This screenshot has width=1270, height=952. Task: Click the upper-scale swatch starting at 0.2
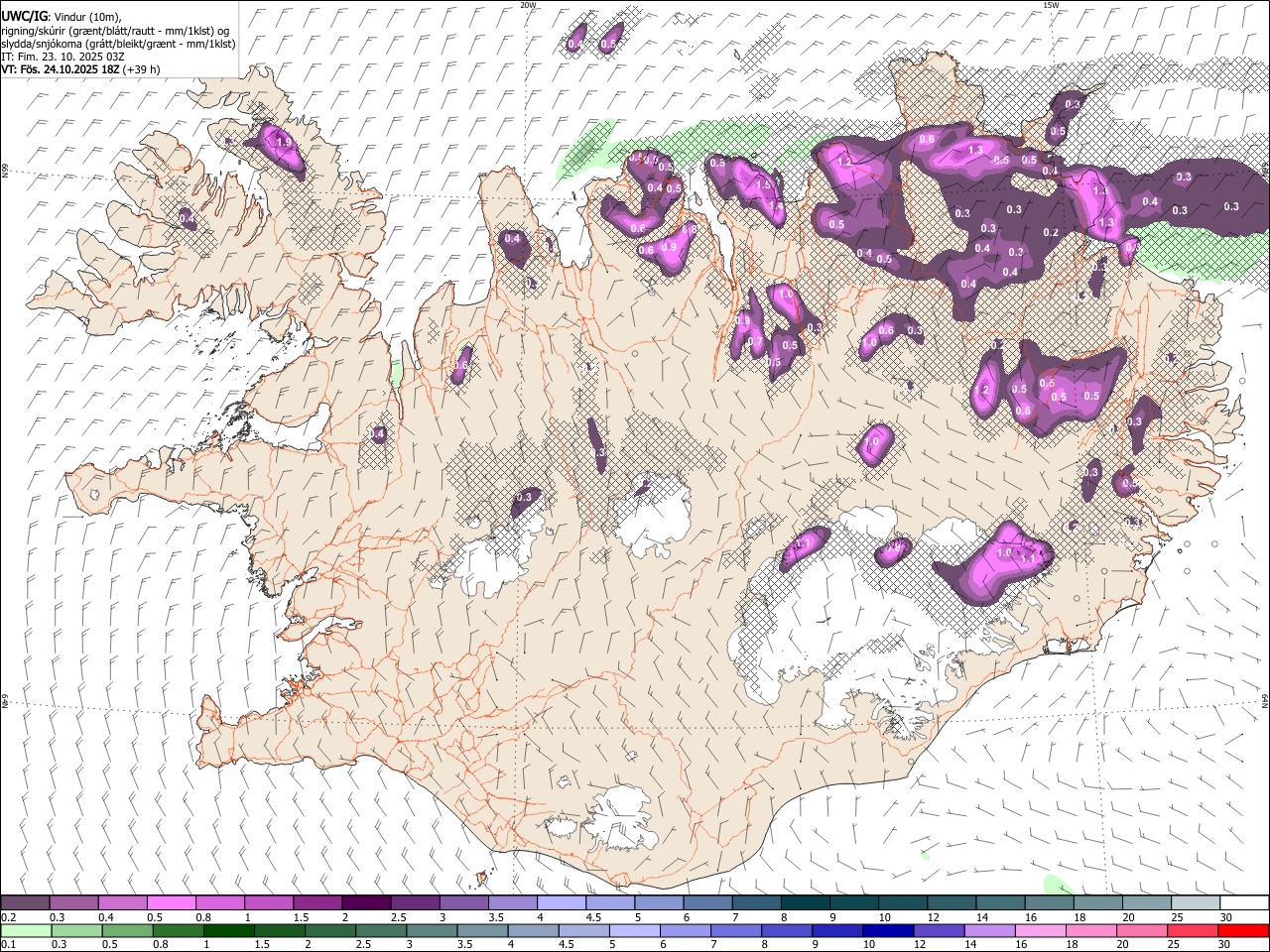[x=25, y=903]
